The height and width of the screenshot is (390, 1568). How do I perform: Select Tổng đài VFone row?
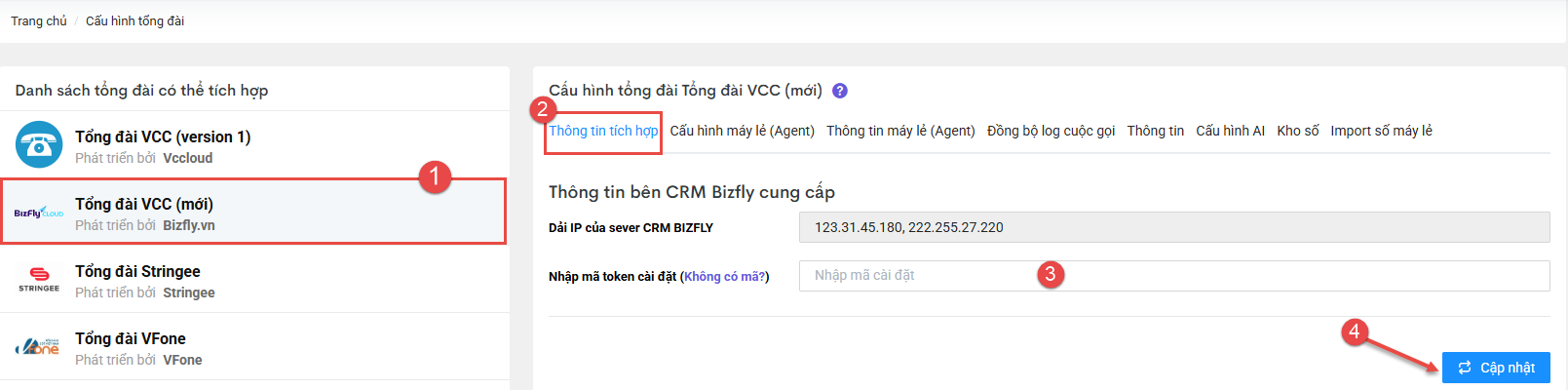(254, 347)
